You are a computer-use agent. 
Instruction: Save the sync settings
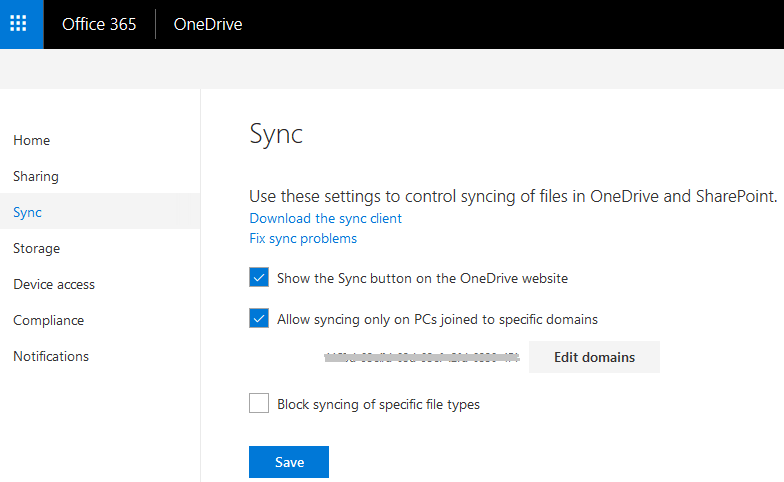point(289,462)
